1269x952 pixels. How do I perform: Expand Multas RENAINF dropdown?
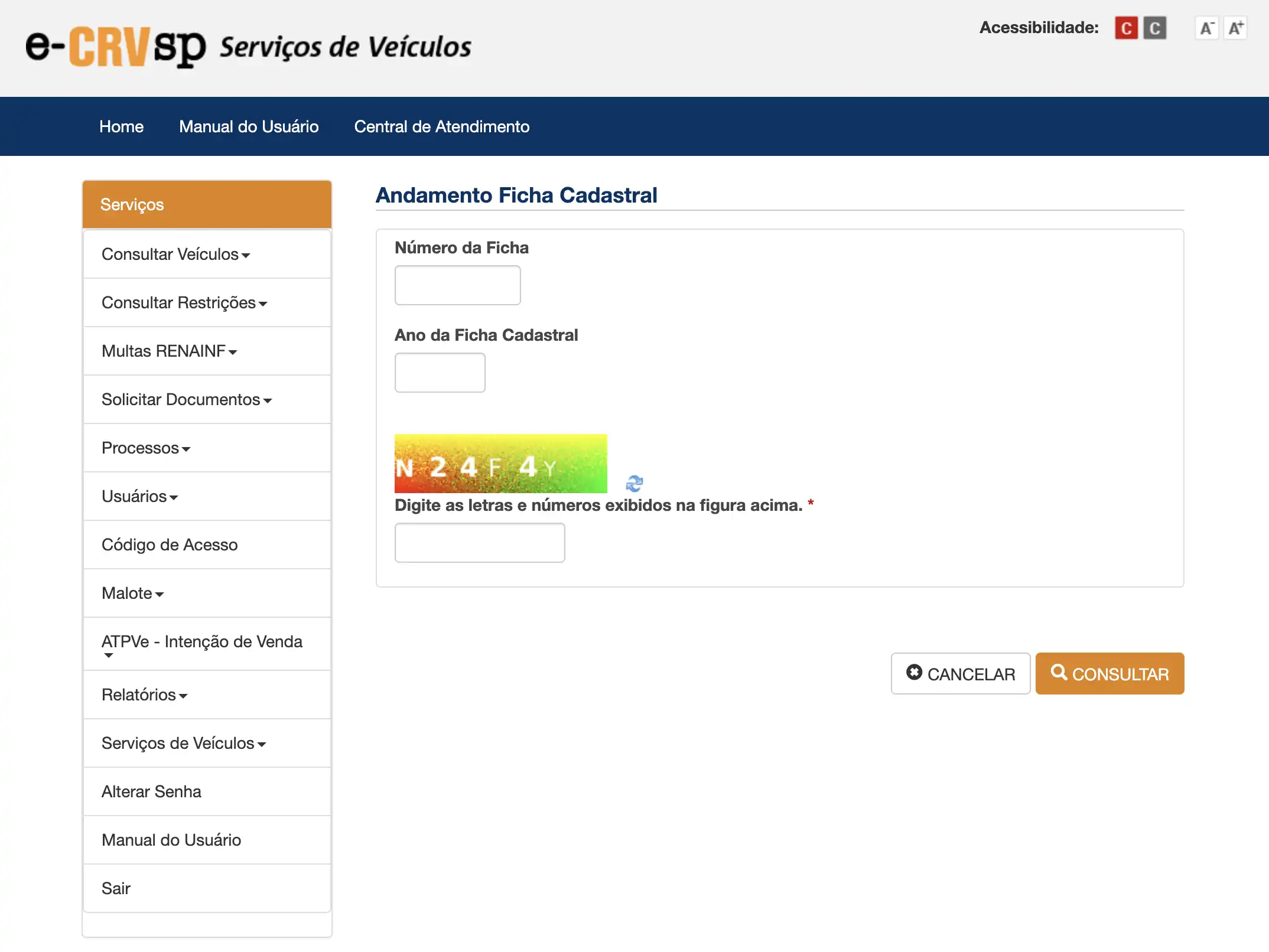[169, 351]
